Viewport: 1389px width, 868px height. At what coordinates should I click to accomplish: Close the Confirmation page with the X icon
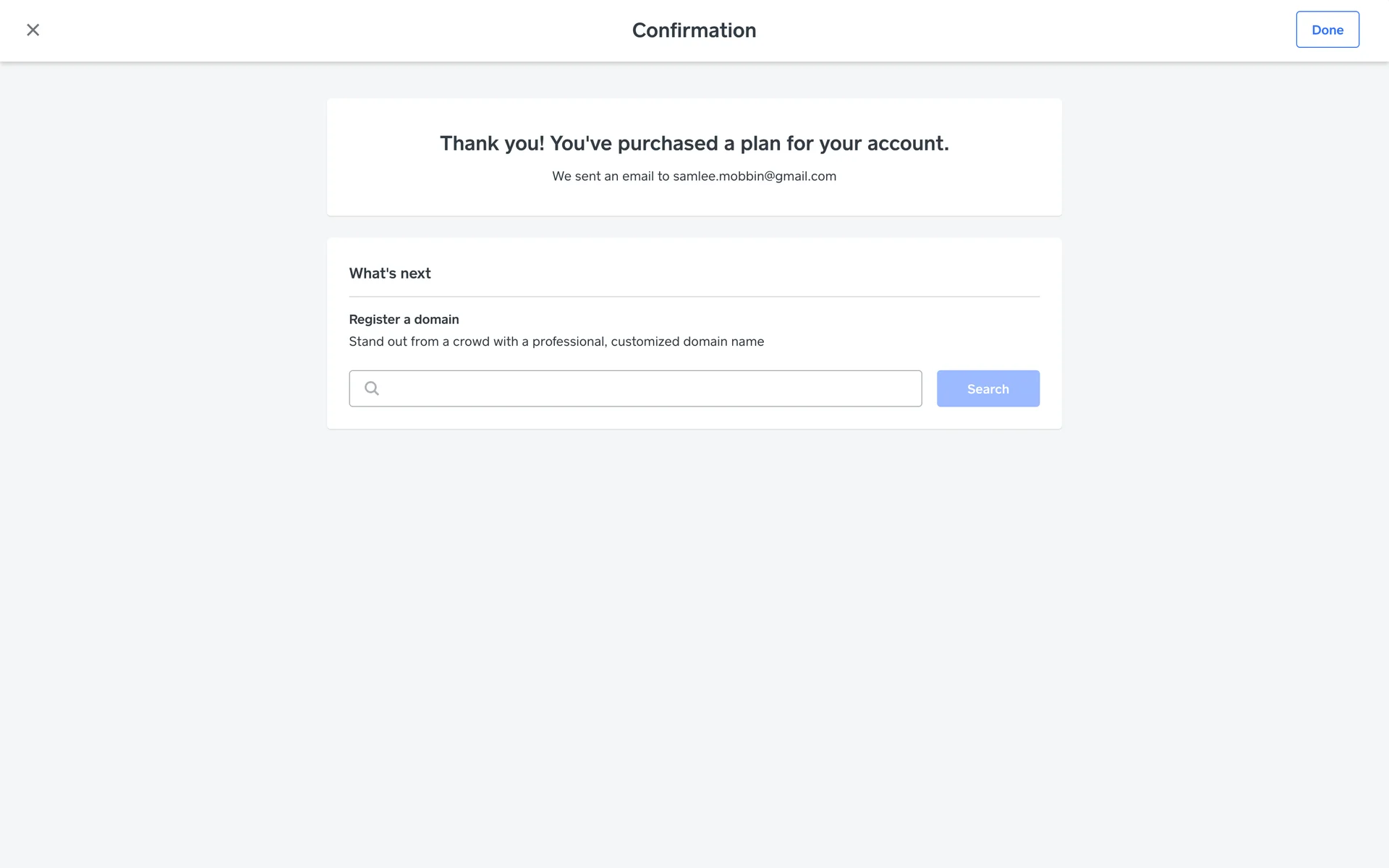pos(33,30)
